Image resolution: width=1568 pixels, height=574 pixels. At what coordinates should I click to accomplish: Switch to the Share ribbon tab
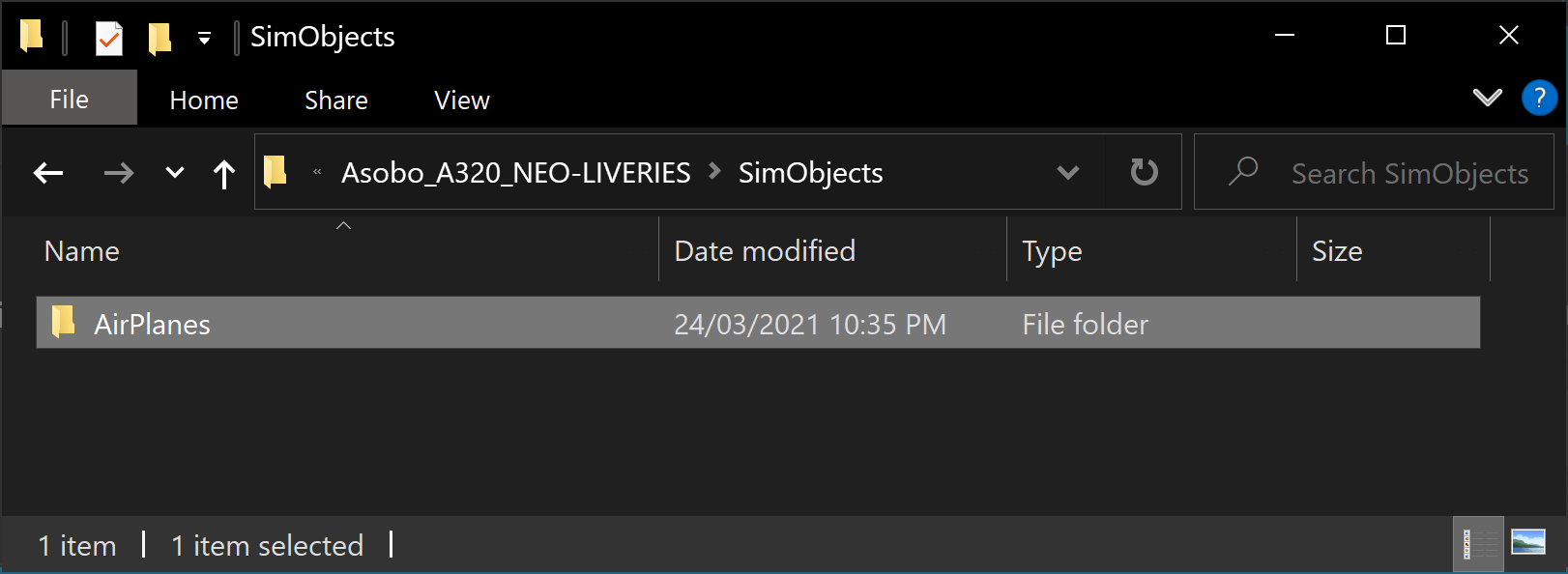click(x=335, y=100)
